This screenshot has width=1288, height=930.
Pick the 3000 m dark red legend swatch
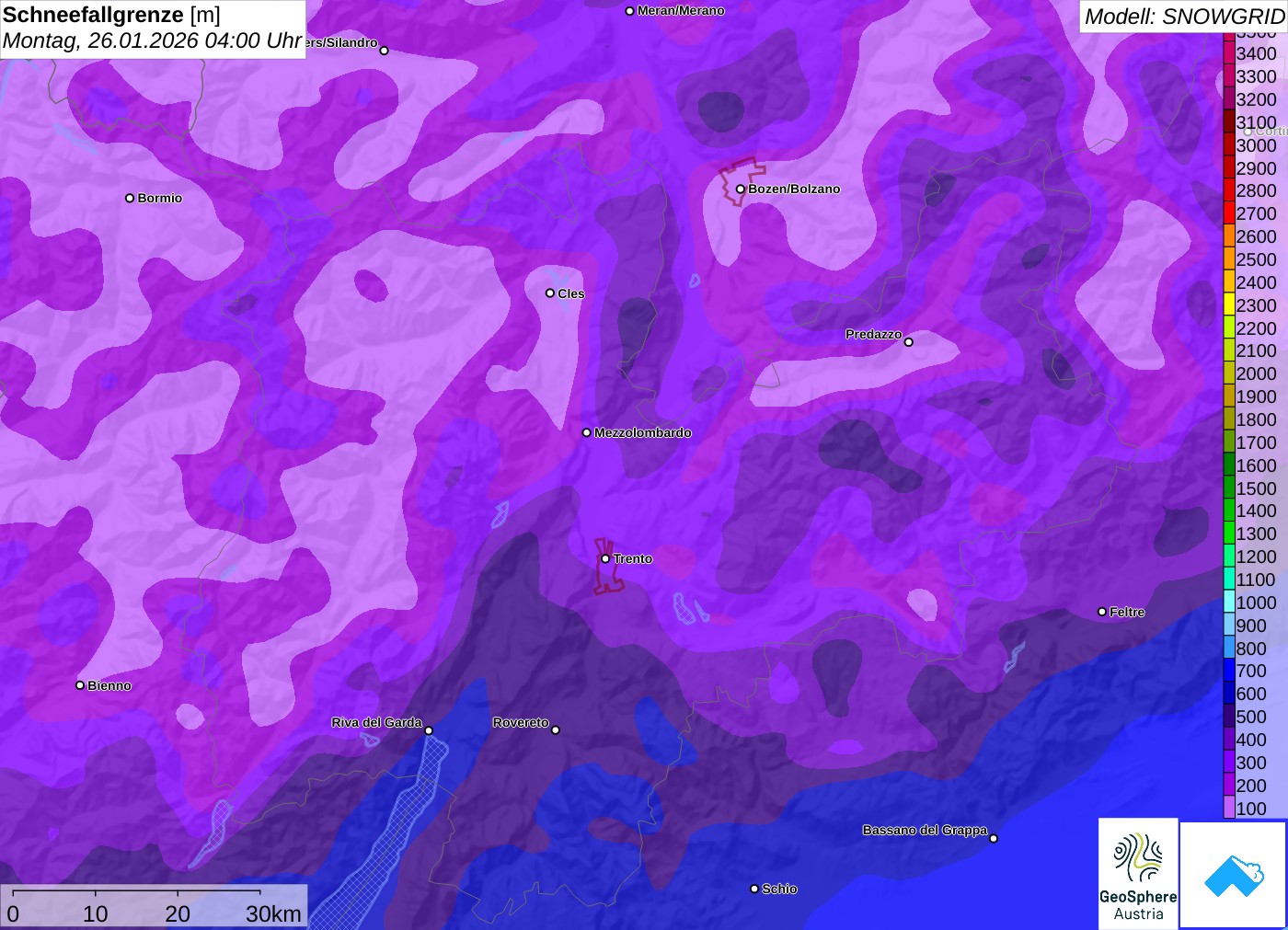tap(1228, 145)
